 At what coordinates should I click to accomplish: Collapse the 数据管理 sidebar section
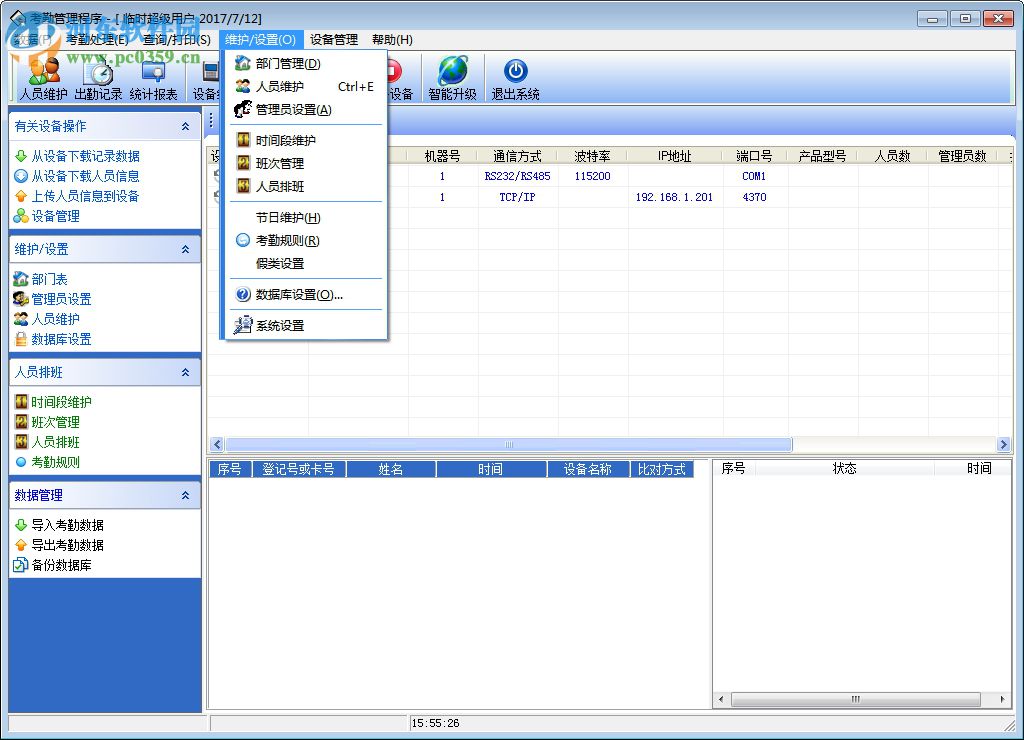185,496
